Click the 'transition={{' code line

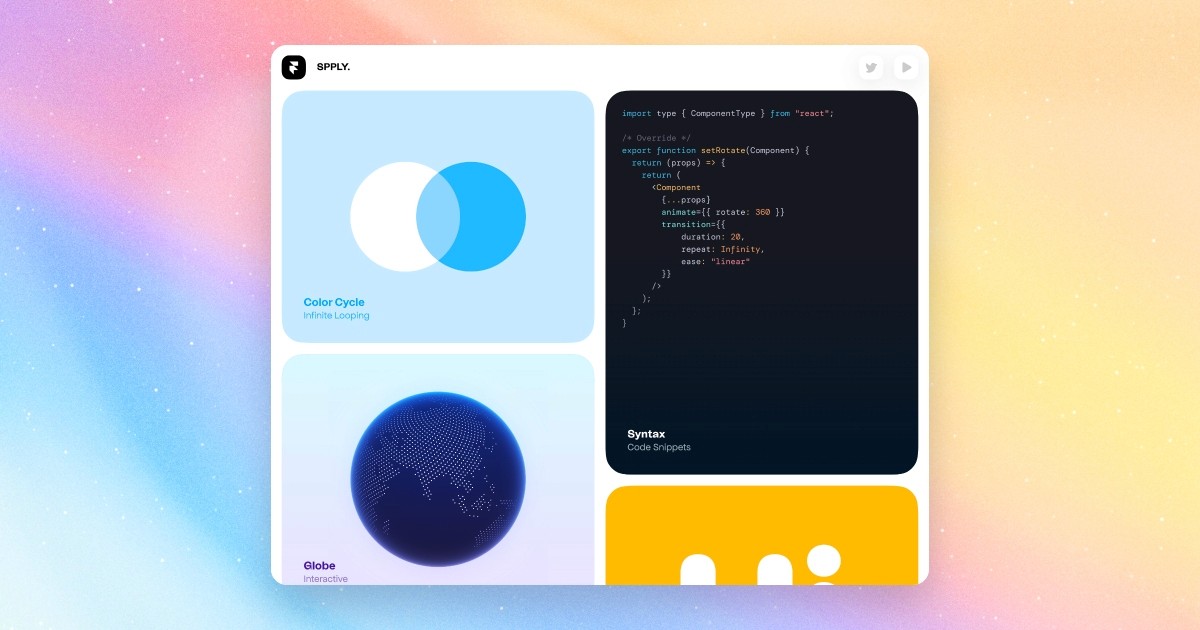[x=693, y=224]
